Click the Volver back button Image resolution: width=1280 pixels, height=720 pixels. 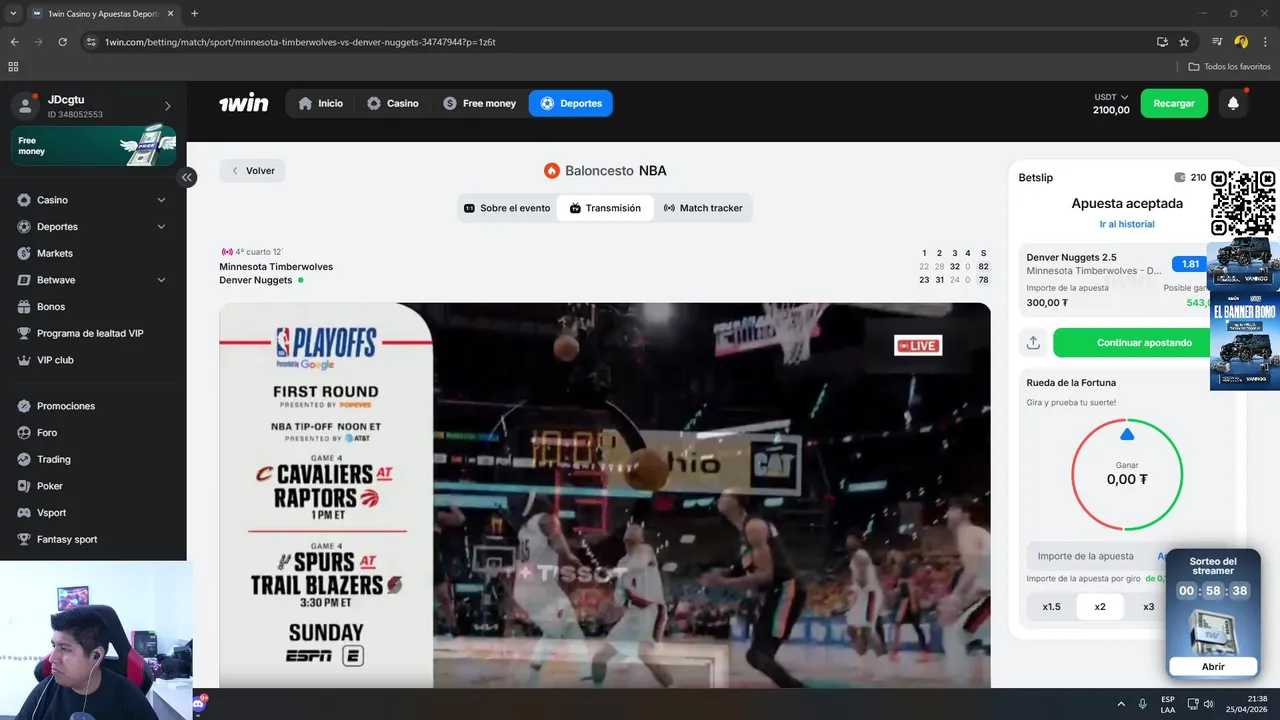[252, 171]
